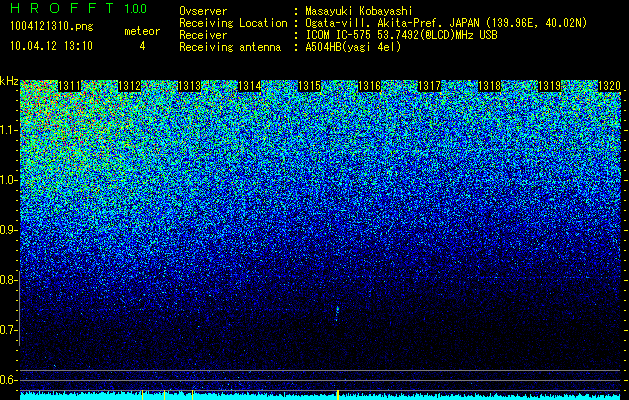Select the 1318 time label
Viewport: 629px width, 400px height.
click(490, 86)
